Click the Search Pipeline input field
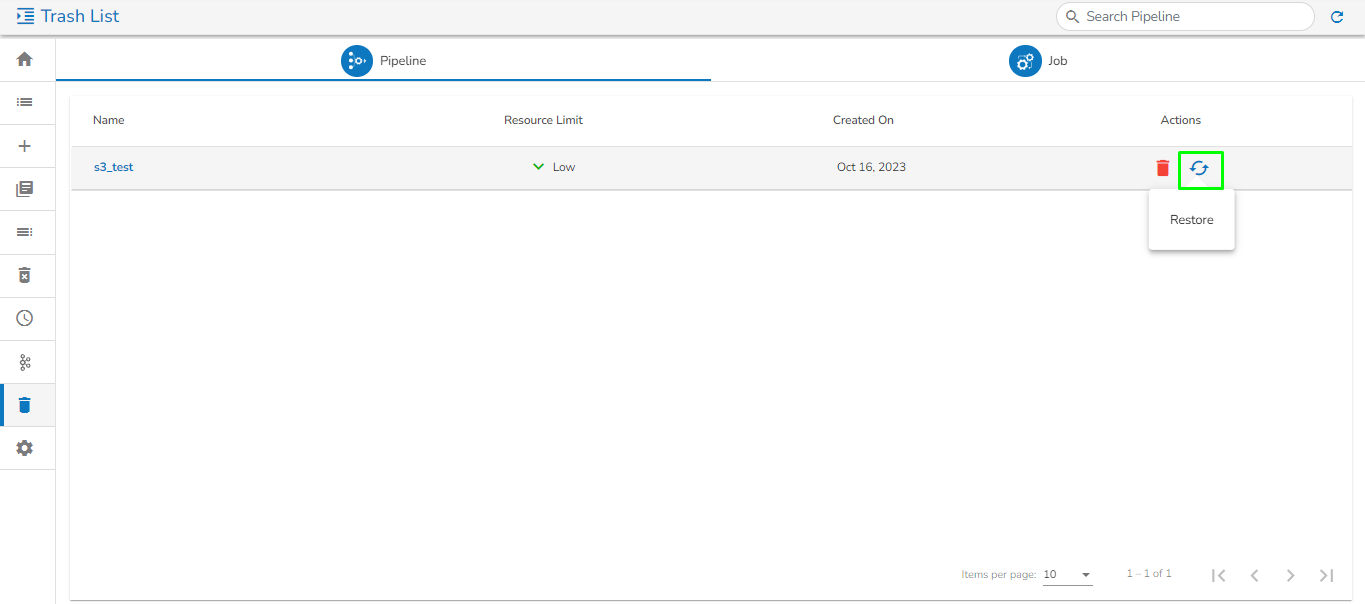This screenshot has height=604, width=1365. pos(1185,17)
